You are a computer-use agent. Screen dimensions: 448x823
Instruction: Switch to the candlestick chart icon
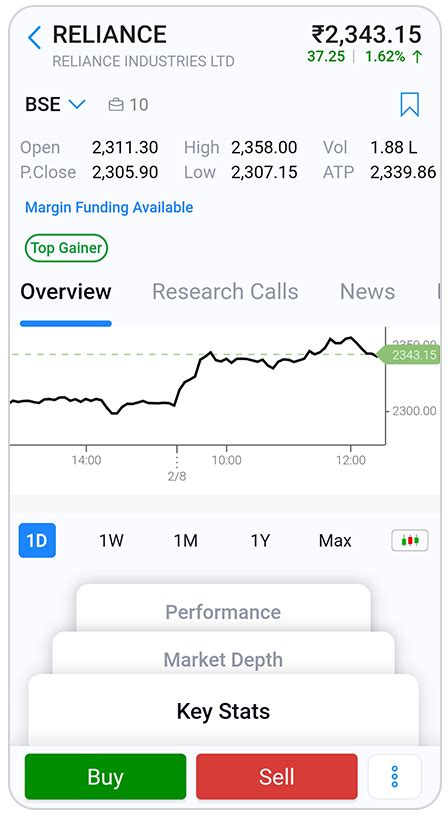click(410, 540)
